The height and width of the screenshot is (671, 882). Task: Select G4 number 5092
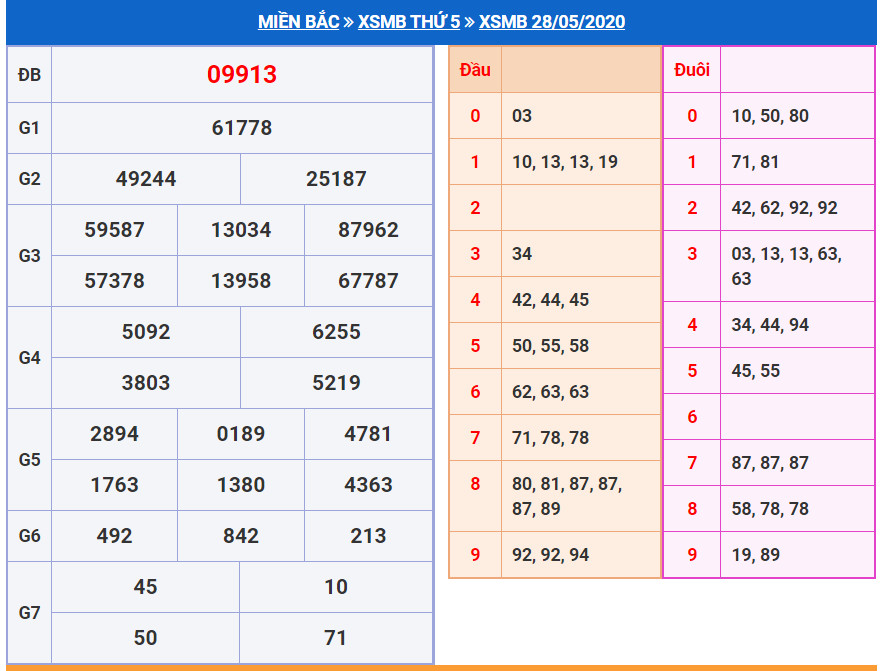pos(146,332)
